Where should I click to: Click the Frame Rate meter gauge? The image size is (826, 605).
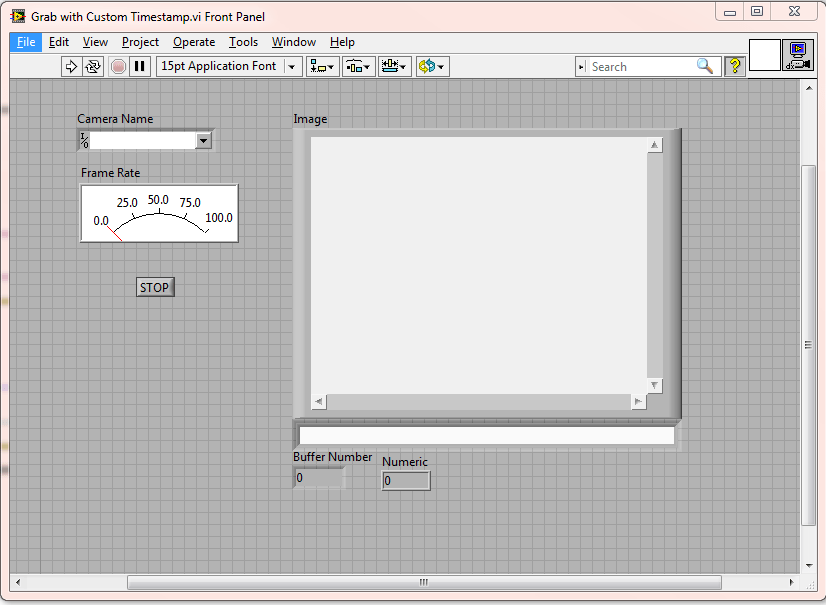click(159, 213)
